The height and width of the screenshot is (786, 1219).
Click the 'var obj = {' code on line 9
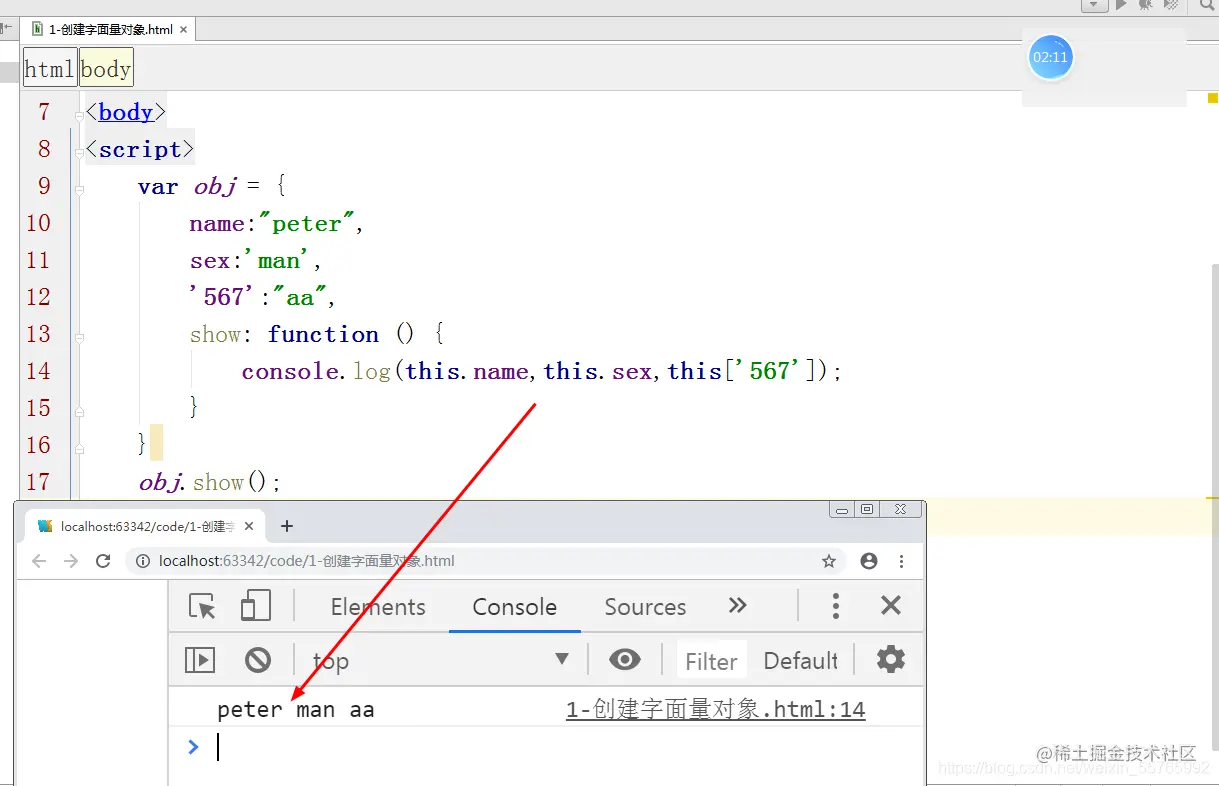pyautogui.click(x=212, y=186)
